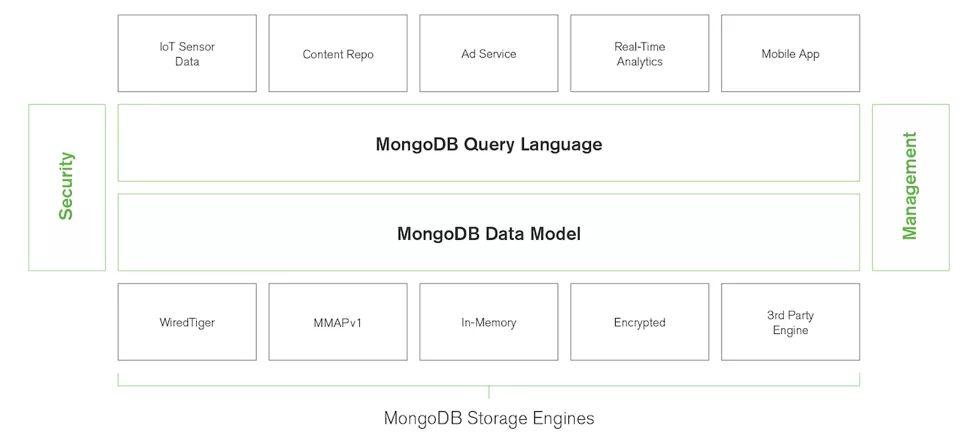Image resolution: width=975 pixels, height=439 pixels.
Task: Select the WiredTiger storage engine box
Action: click(187, 322)
